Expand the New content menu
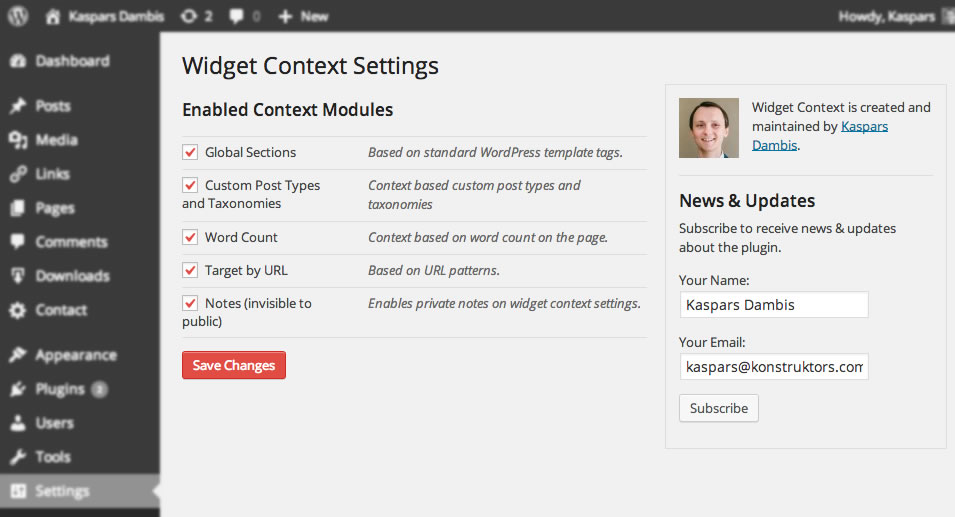 (303, 16)
